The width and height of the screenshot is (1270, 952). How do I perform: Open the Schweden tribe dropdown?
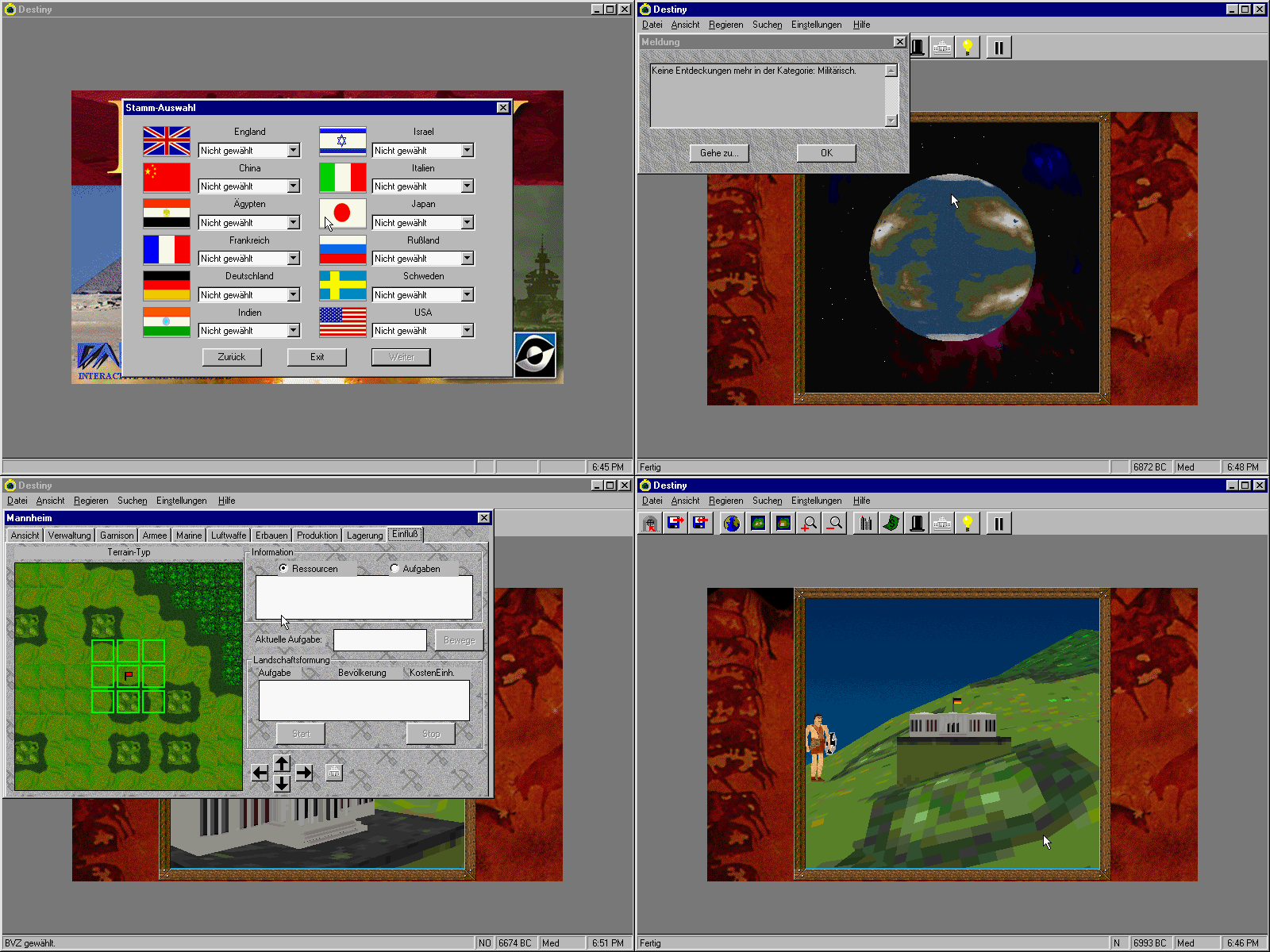pyautogui.click(x=468, y=295)
